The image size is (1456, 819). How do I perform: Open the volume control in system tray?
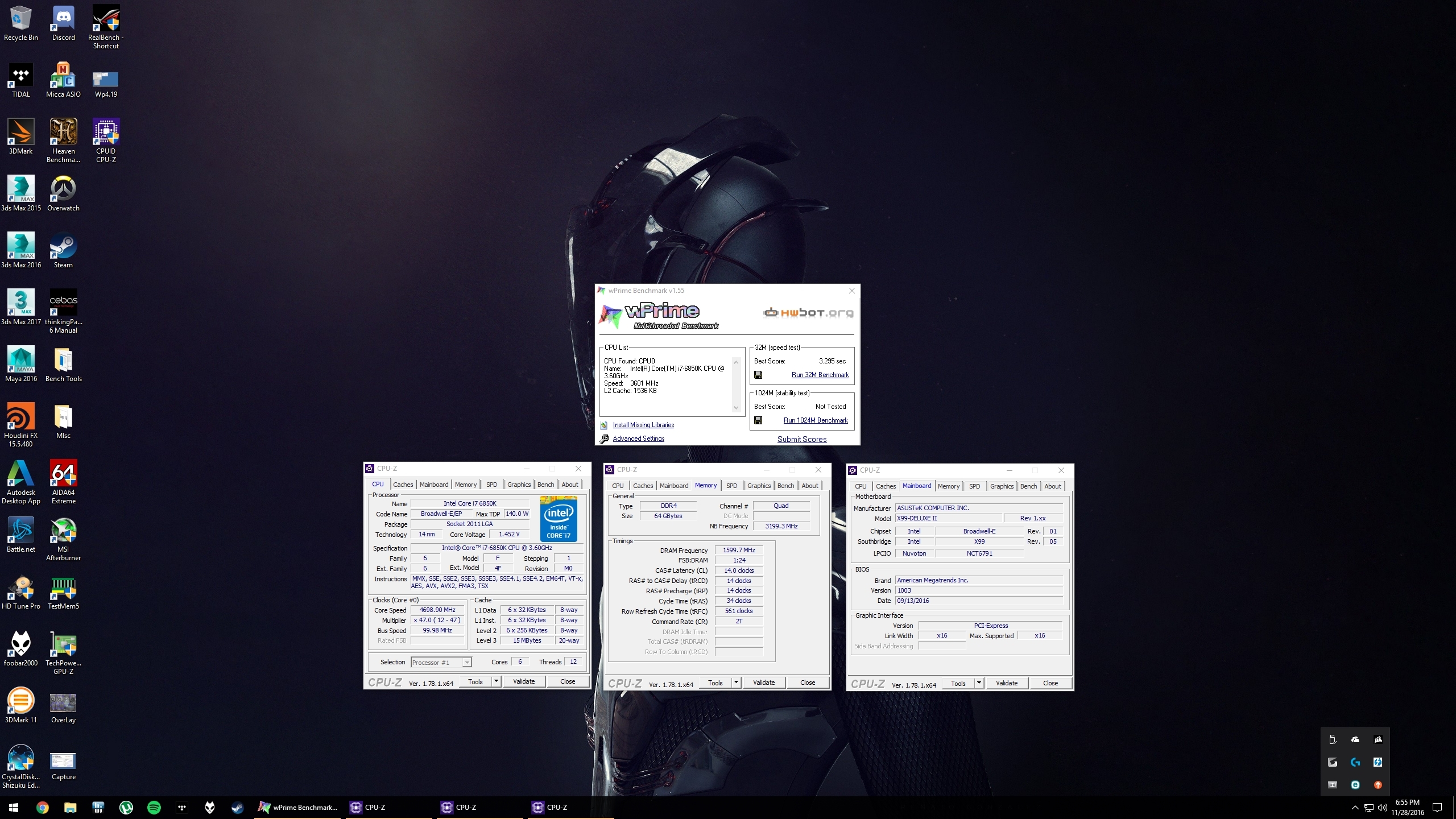(x=1382, y=808)
